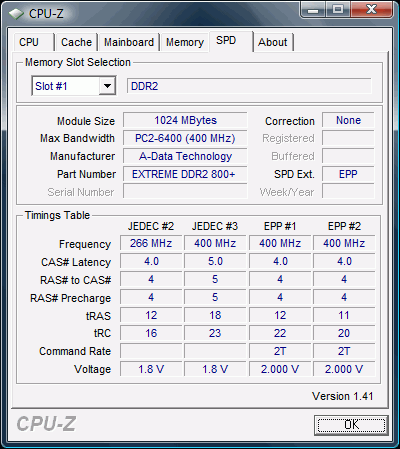The height and width of the screenshot is (449, 400).
Task: Click the A-Data Technology manufacturer field
Action: 185,156
